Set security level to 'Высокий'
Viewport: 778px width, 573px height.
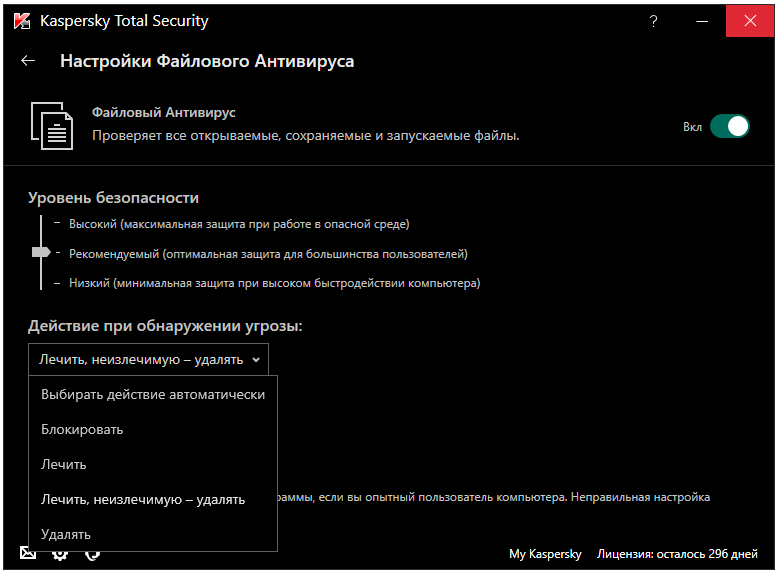coord(238,224)
